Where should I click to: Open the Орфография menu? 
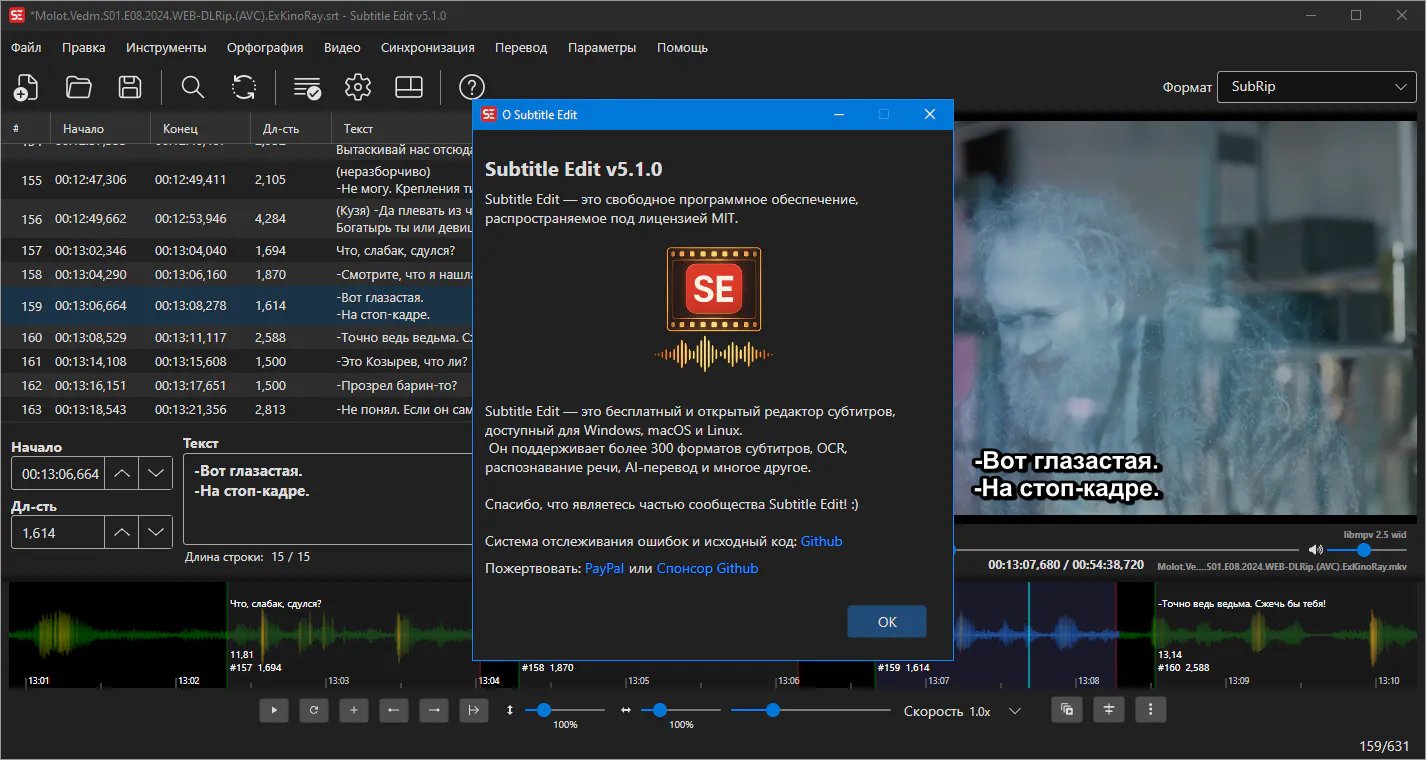pos(265,47)
